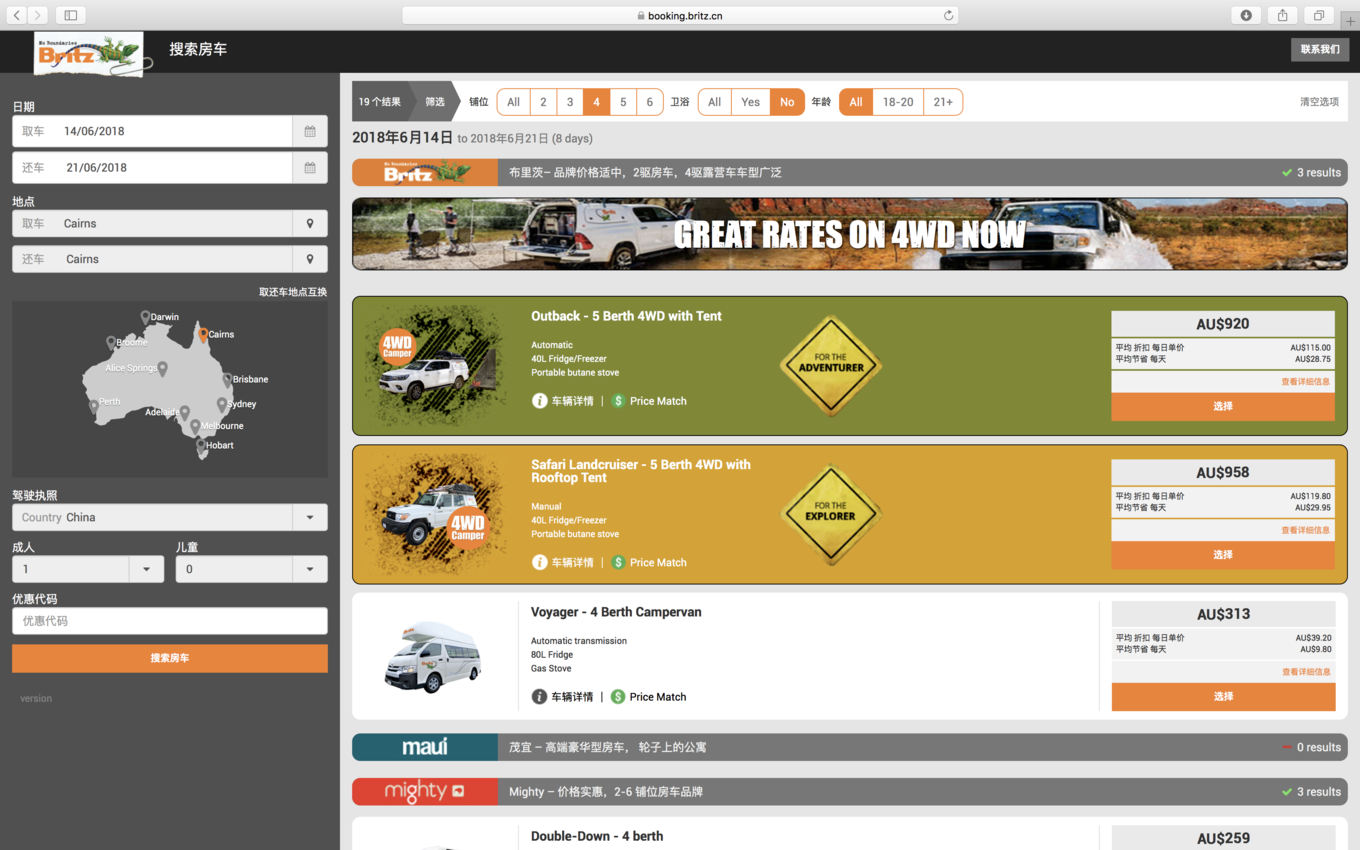Click 联系我们 contact button
This screenshot has height=850, width=1360.
click(1320, 49)
